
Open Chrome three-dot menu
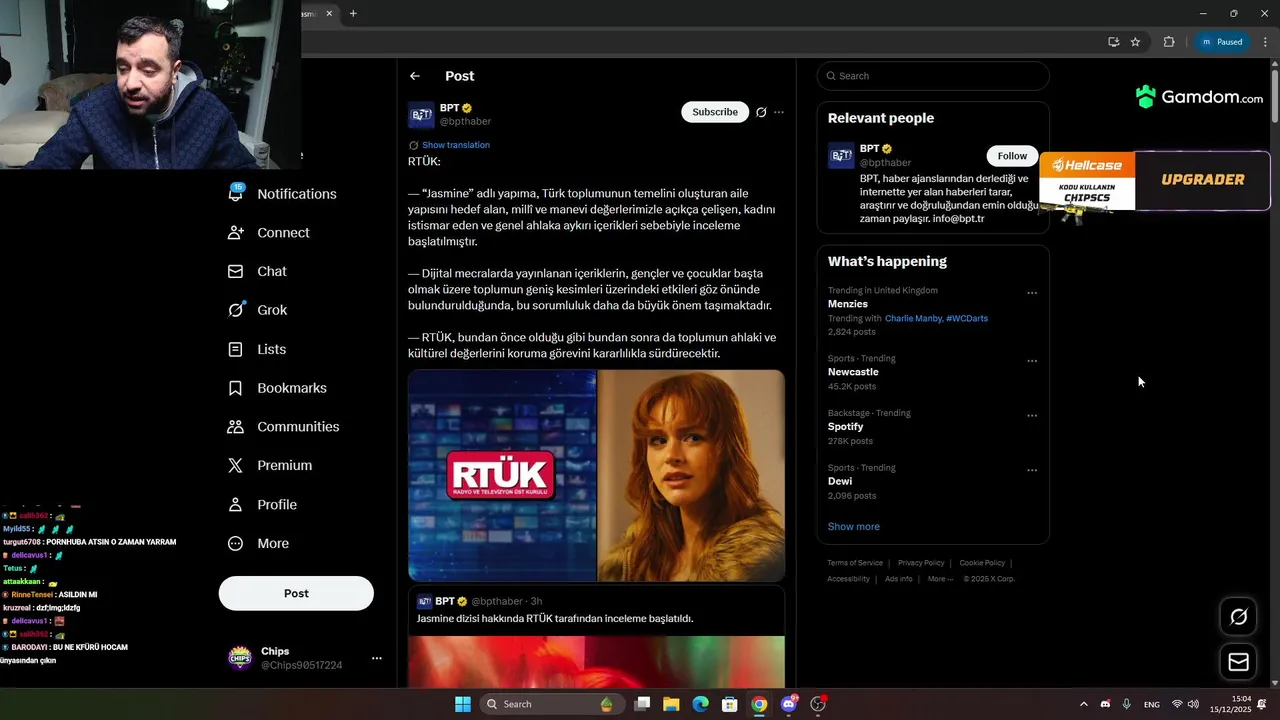pos(1265,42)
